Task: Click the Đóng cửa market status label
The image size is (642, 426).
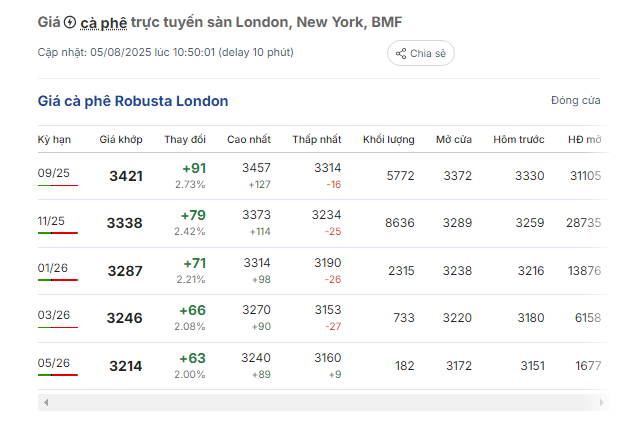Action: [576, 100]
